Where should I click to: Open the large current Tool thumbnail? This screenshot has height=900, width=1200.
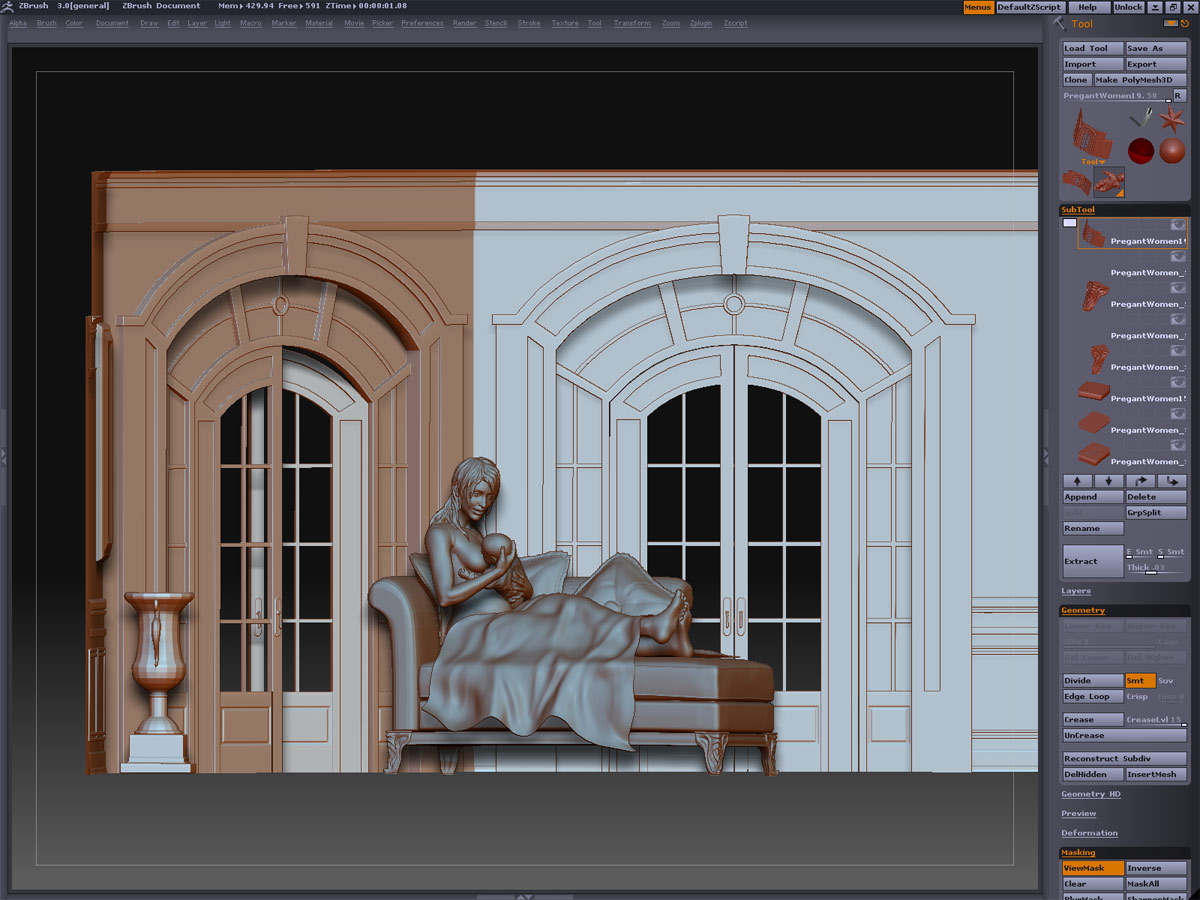(x=1092, y=133)
